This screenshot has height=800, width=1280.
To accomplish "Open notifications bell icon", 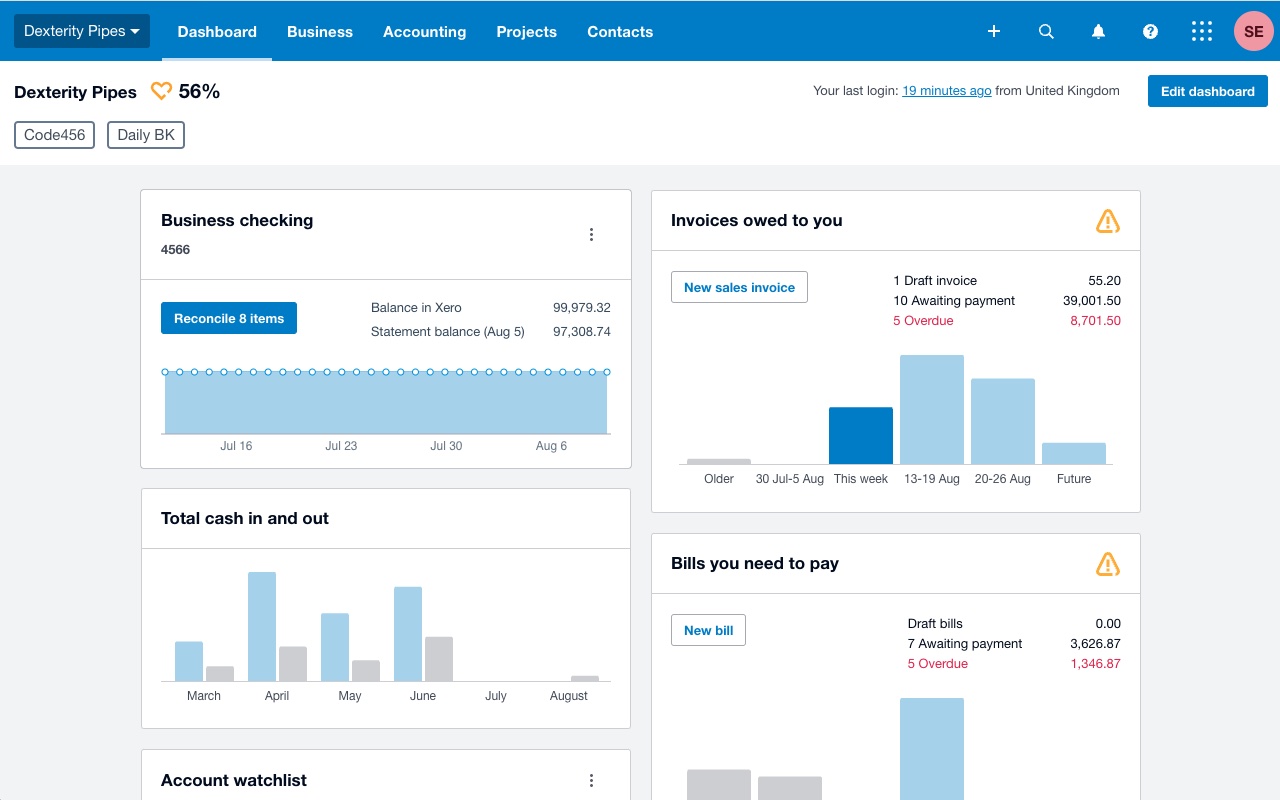I will tap(1098, 31).
